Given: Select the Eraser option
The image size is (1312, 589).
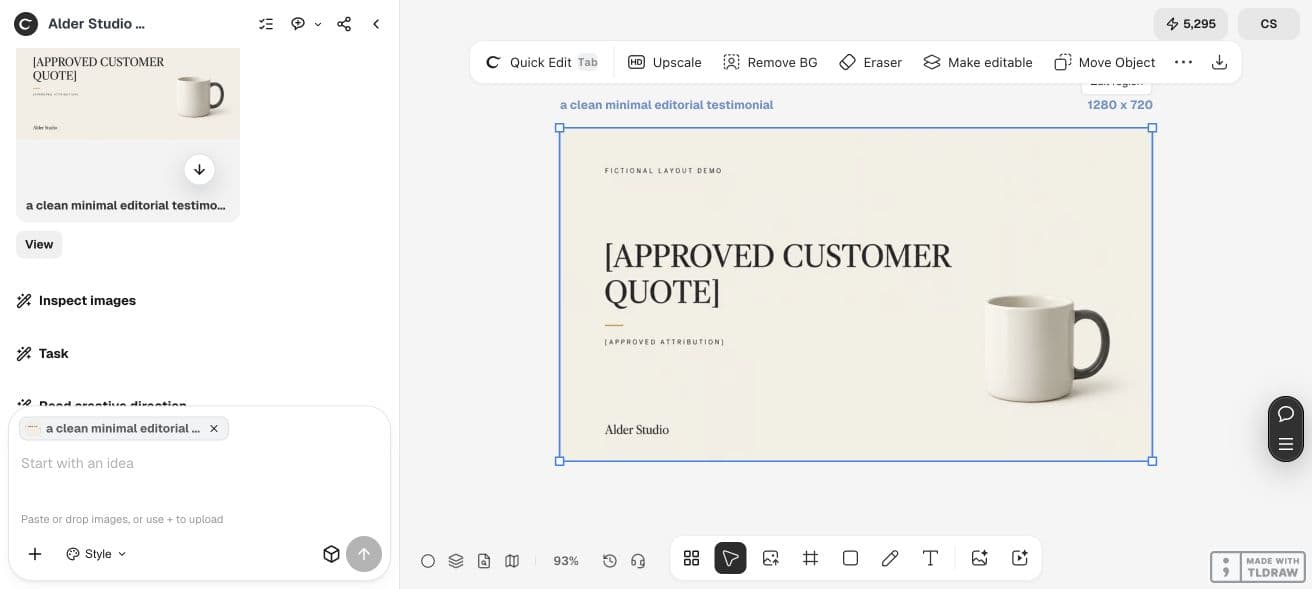Looking at the screenshot, I should pyautogui.click(x=870, y=62).
